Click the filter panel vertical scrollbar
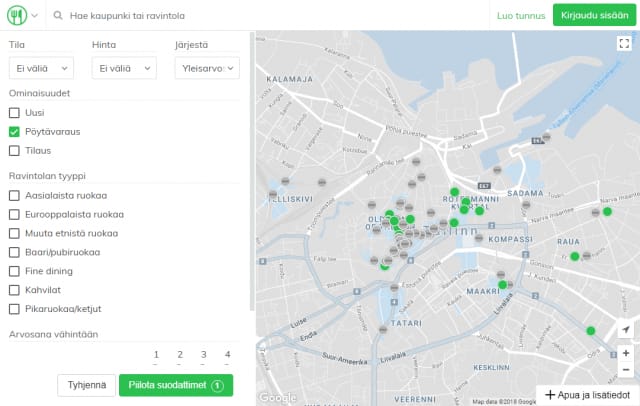The height and width of the screenshot is (406, 640). point(252,171)
